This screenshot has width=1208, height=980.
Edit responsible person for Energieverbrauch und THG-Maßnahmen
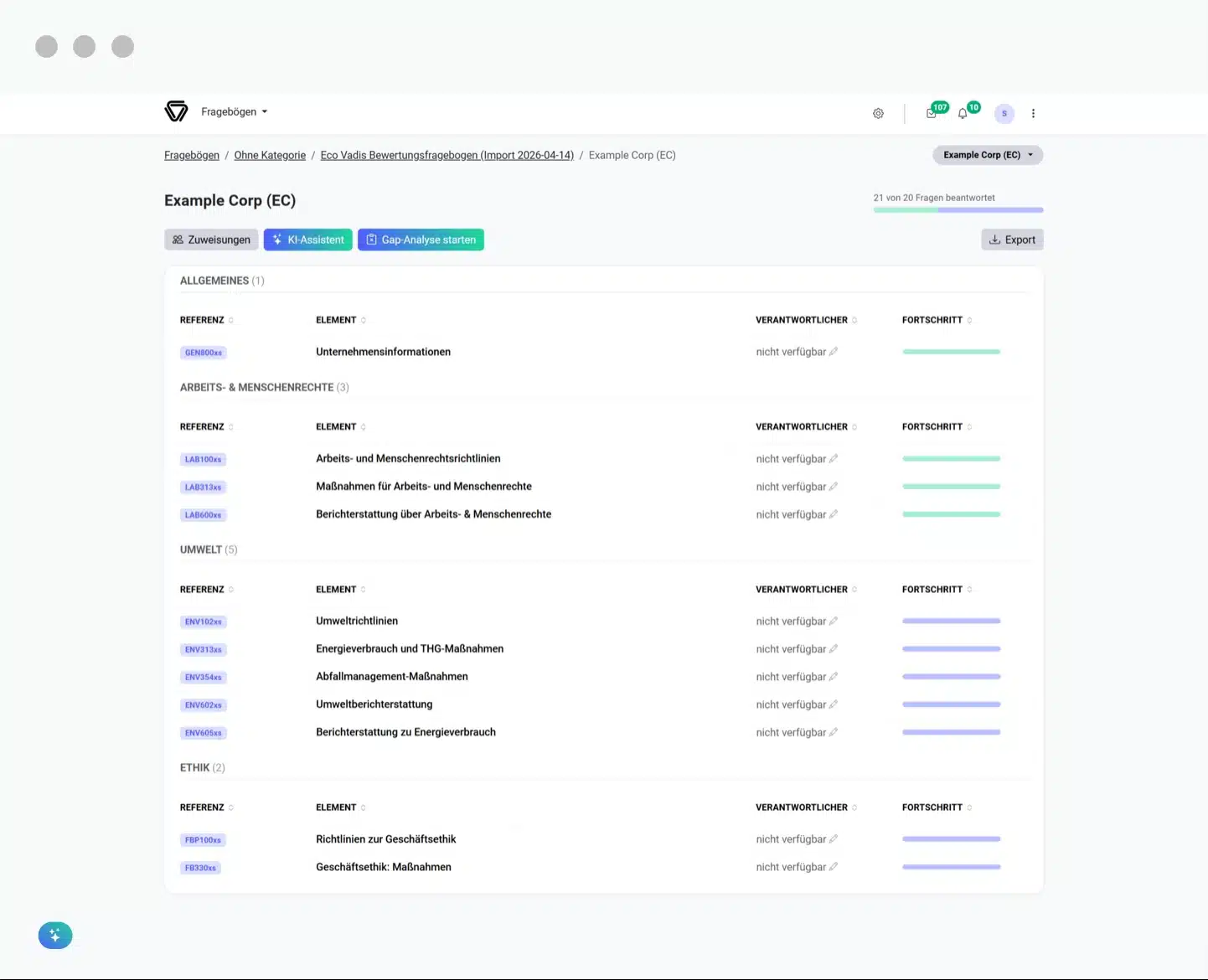click(834, 649)
